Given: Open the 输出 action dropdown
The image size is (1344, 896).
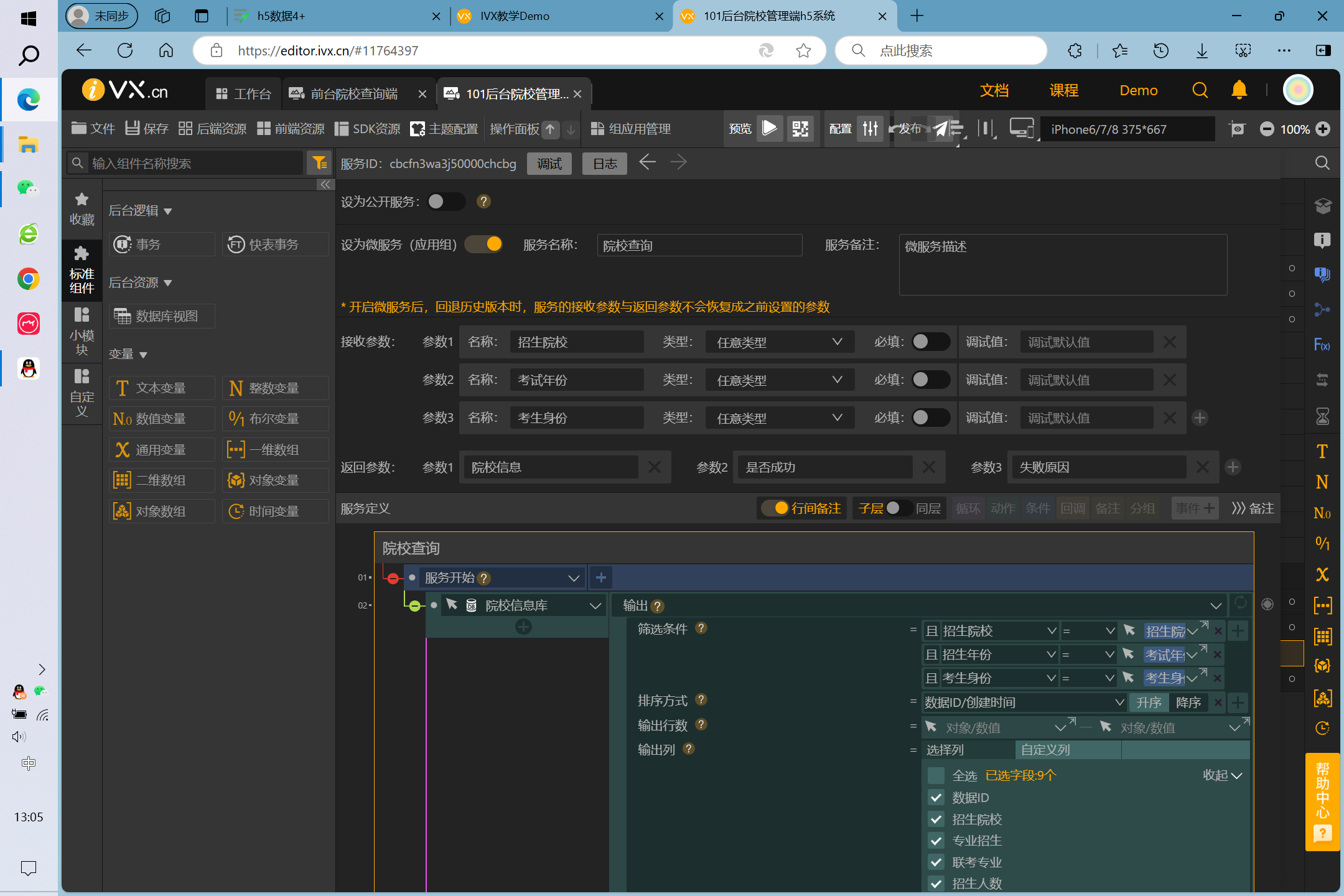Looking at the screenshot, I should pyautogui.click(x=1215, y=605).
